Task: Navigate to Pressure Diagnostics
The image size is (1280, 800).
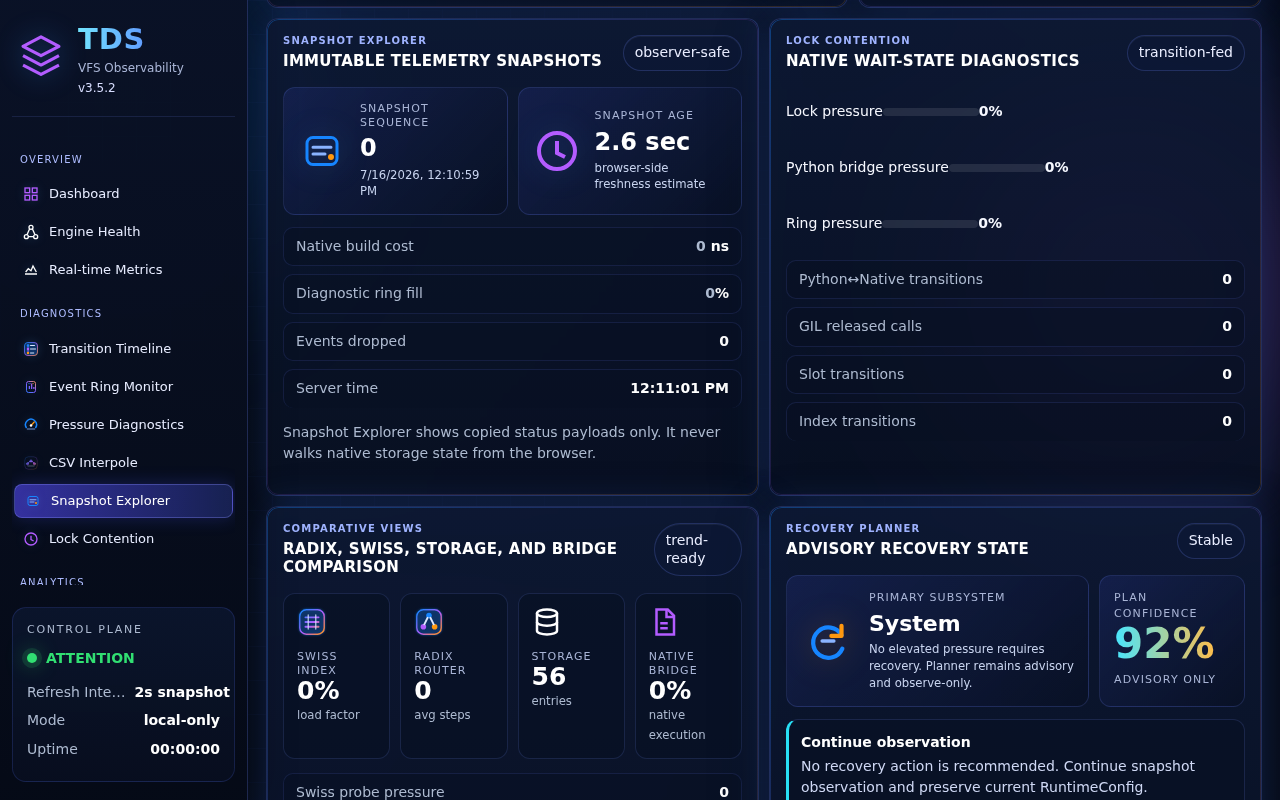Action: point(123,425)
